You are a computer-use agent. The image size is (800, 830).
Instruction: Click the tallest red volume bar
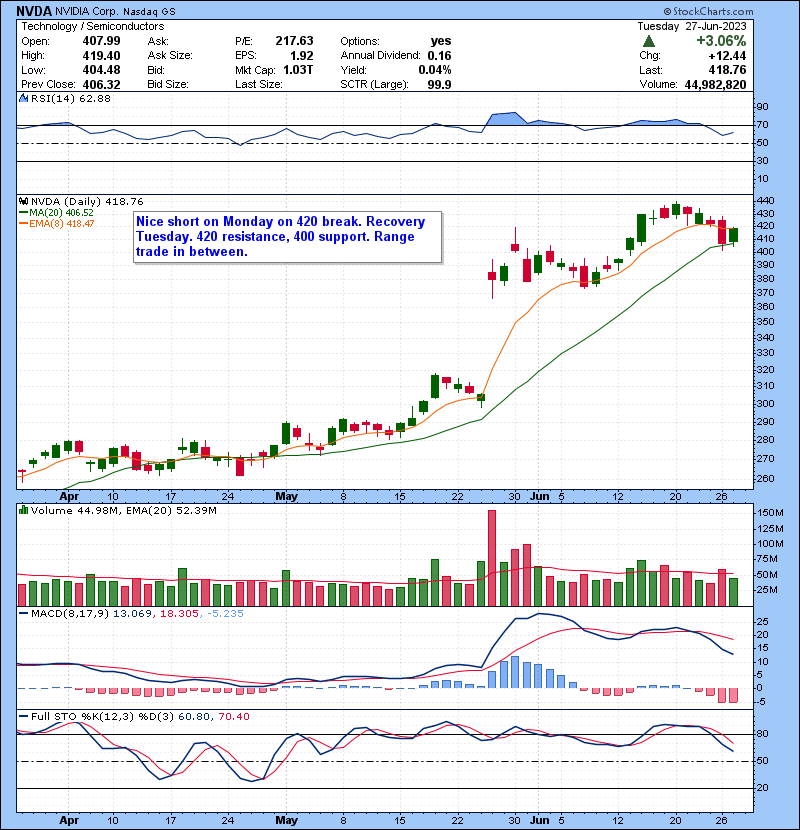[x=492, y=558]
